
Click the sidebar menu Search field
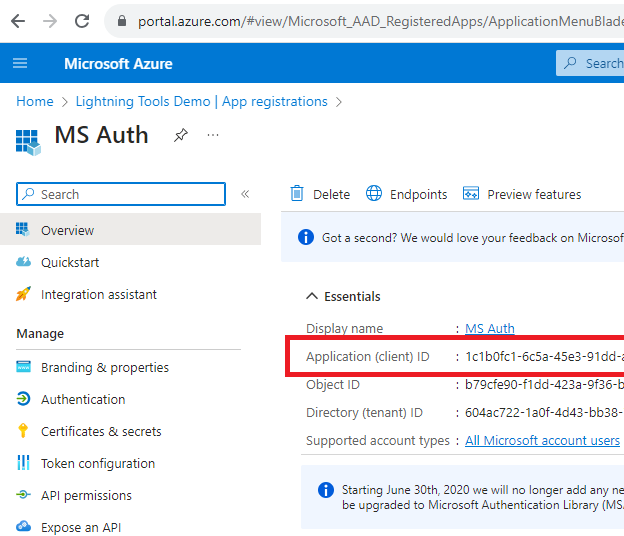tap(121, 194)
